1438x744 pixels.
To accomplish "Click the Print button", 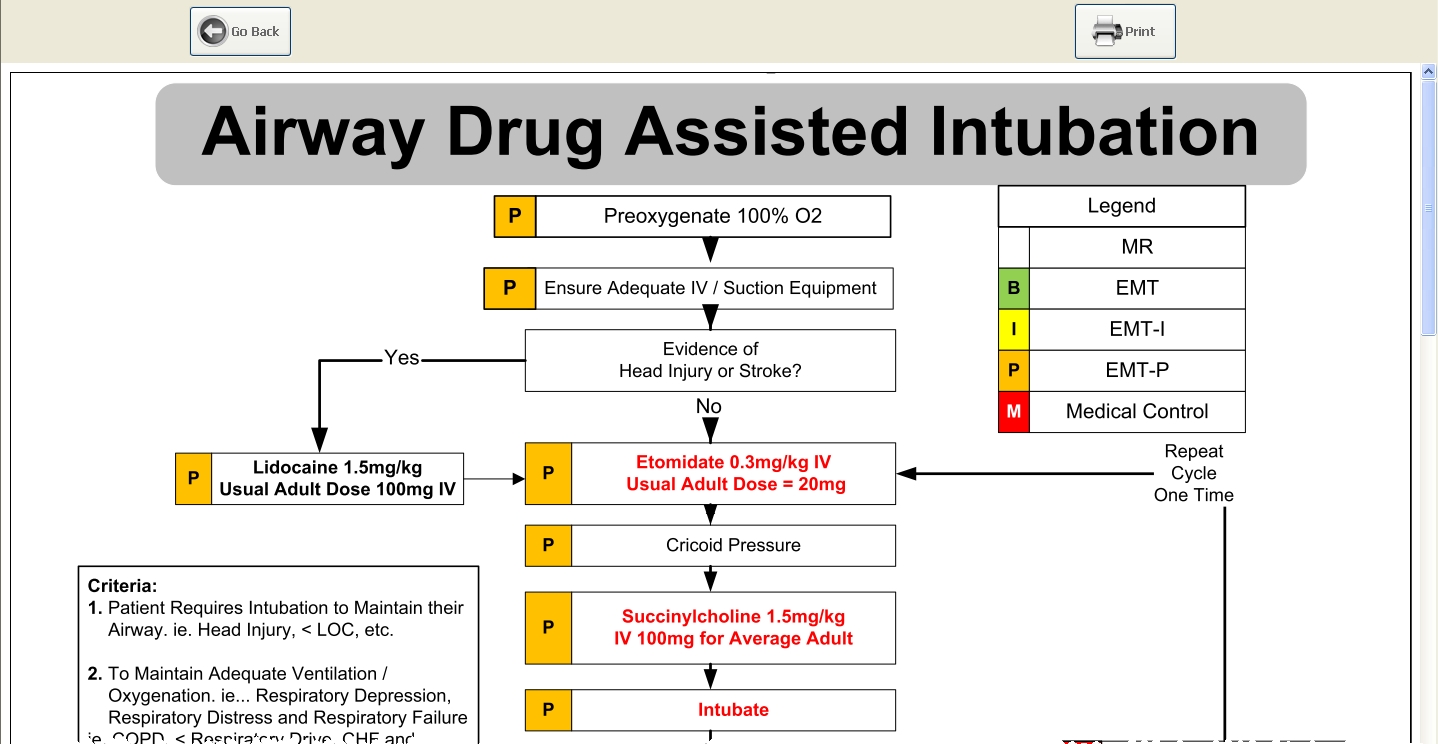I will click(x=1125, y=31).
